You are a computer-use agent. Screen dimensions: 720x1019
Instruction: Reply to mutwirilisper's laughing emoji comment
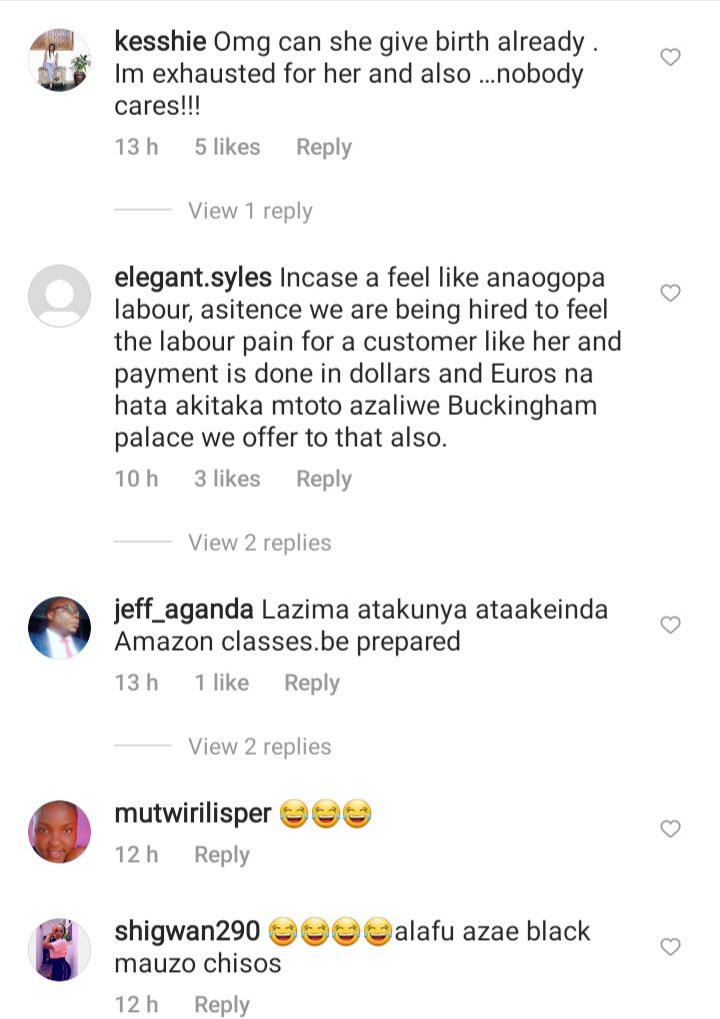pyautogui.click(x=222, y=855)
